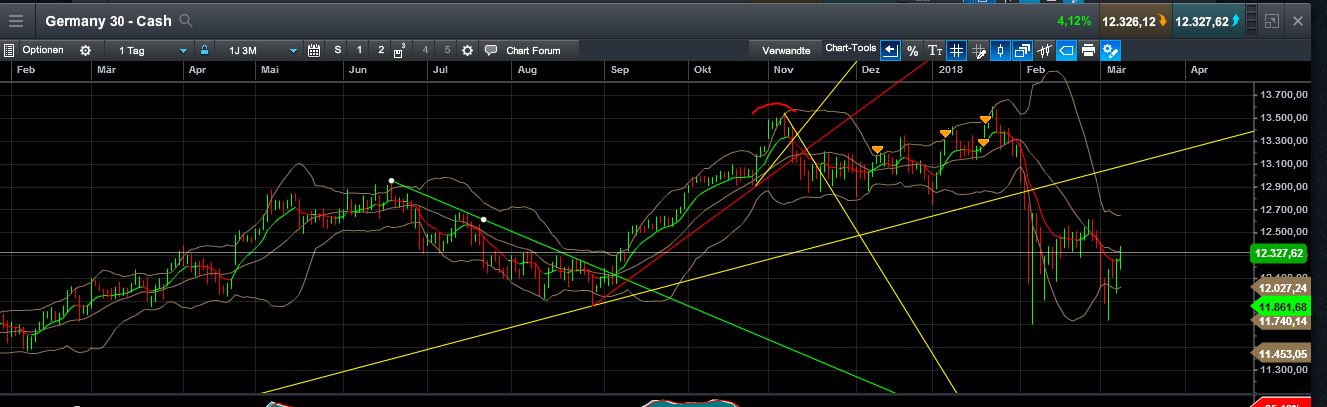Click the Germany 30 - Cash title

pyautogui.click(x=106, y=21)
